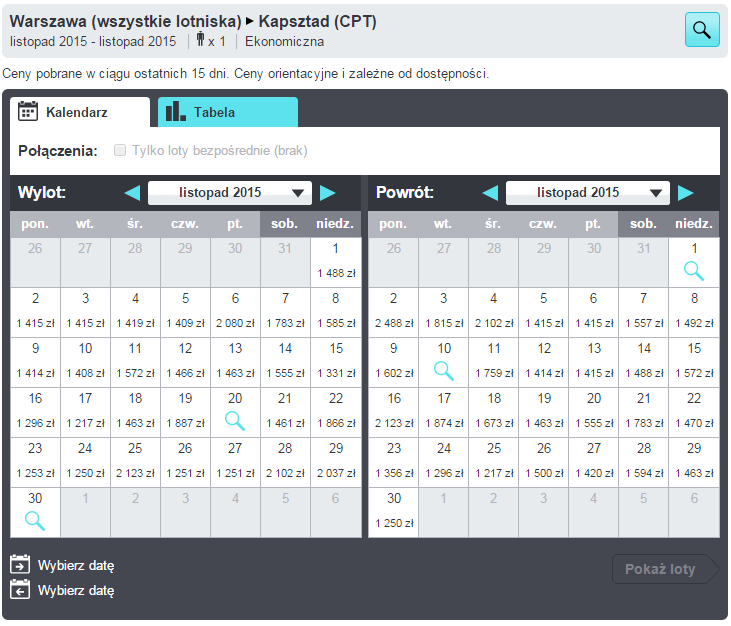731x626 pixels.
Task: Click the return calendar icon beside second Wybierz datę
Action: [20, 589]
